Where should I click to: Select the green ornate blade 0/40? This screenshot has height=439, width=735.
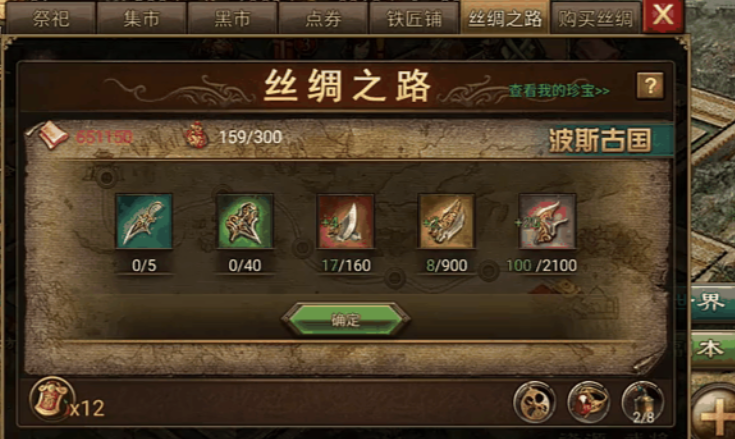coord(245,221)
